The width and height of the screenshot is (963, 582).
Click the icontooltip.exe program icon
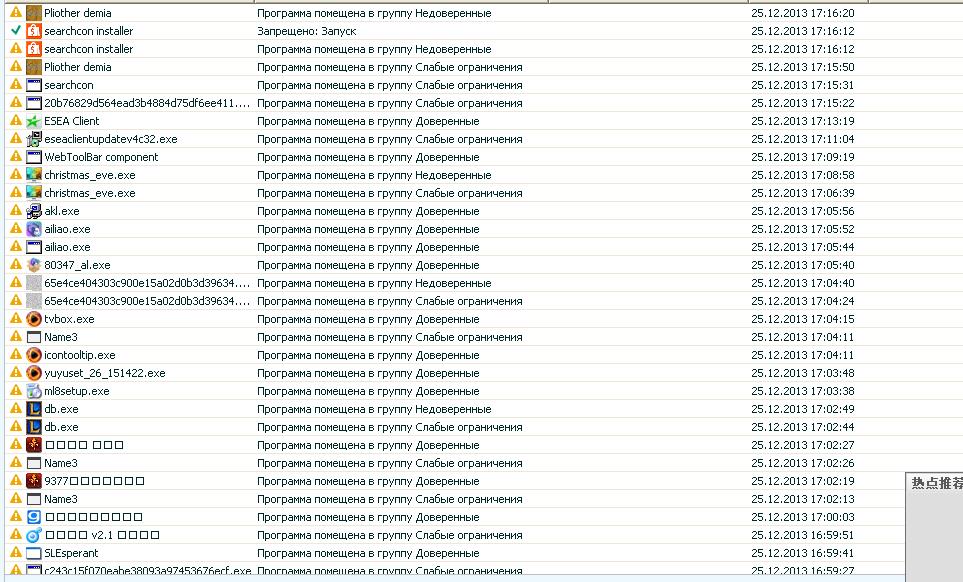pyautogui.click(x=34, y=355)
